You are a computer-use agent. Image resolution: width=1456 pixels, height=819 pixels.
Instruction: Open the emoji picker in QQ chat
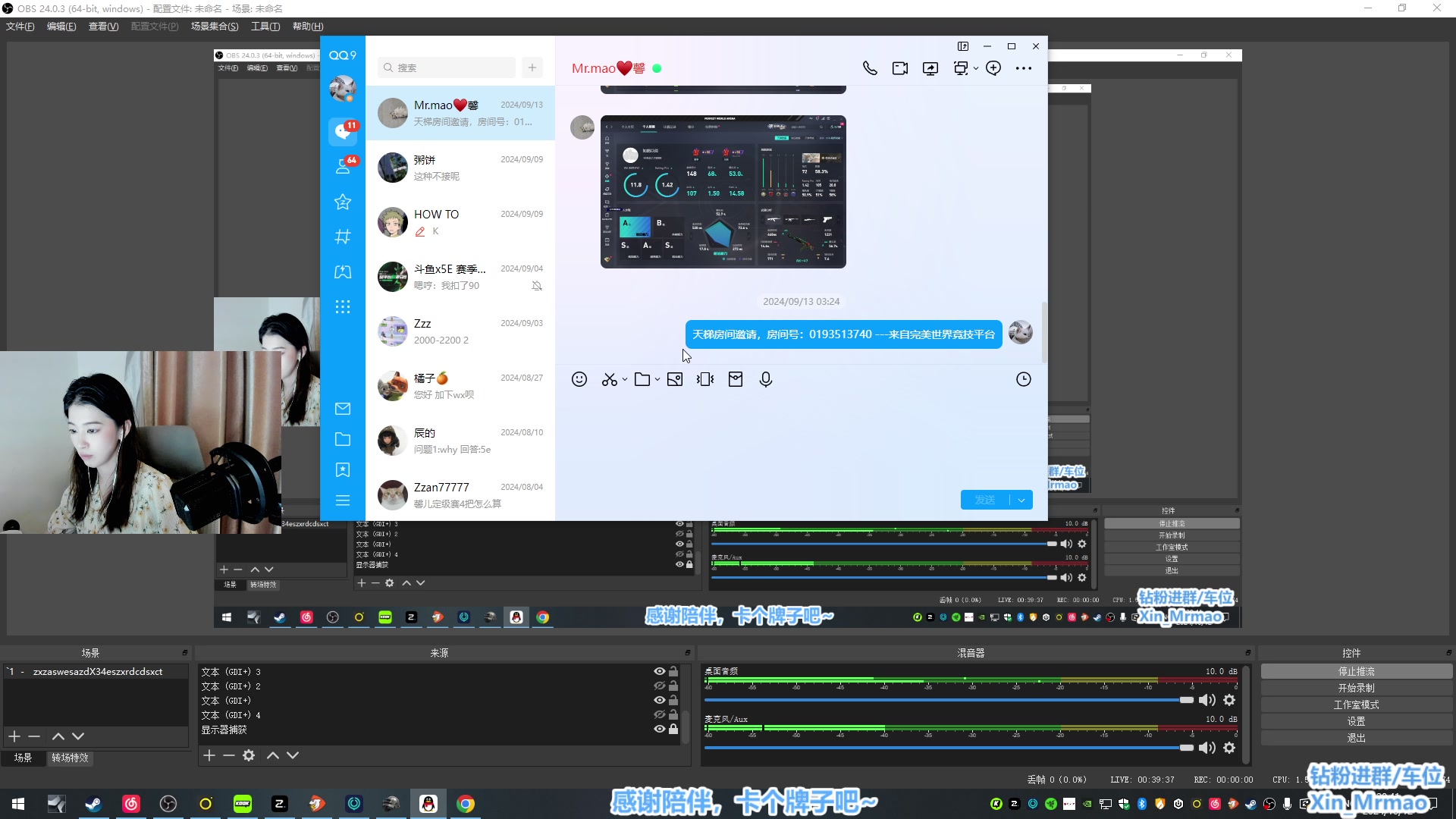click(x=579, y=379)
